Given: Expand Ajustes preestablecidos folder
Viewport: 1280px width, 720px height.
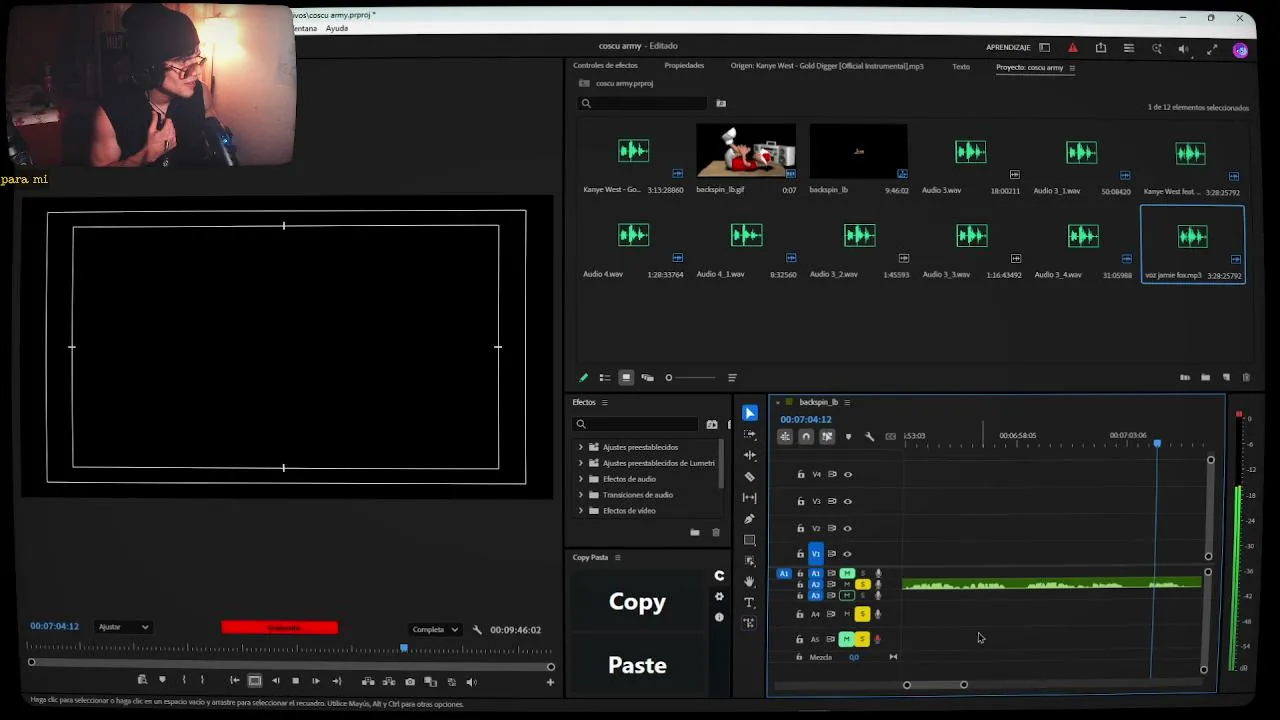Looking at the screenshot, I should (581, 447).
